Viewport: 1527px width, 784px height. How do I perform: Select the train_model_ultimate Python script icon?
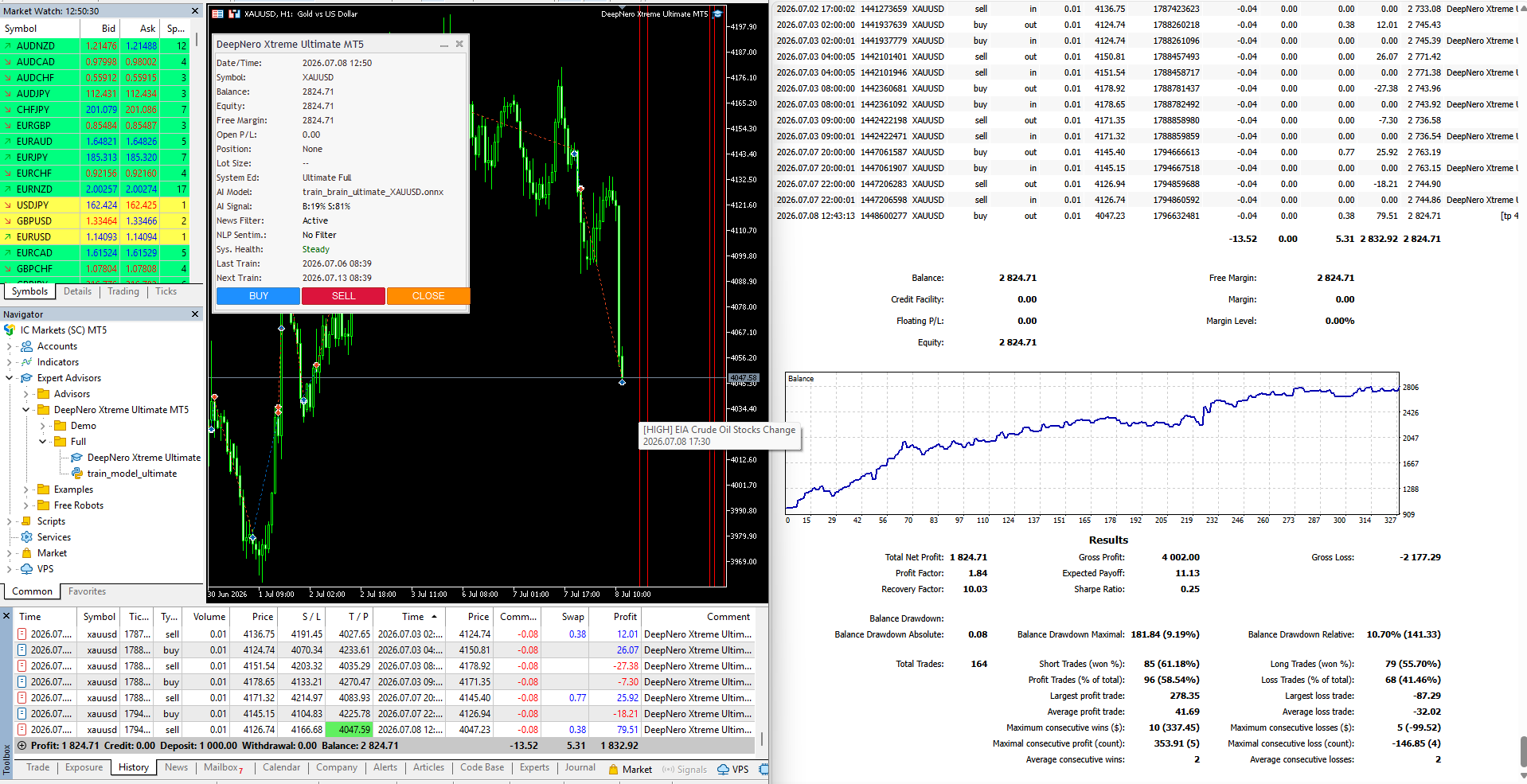(x=76, y=473)
